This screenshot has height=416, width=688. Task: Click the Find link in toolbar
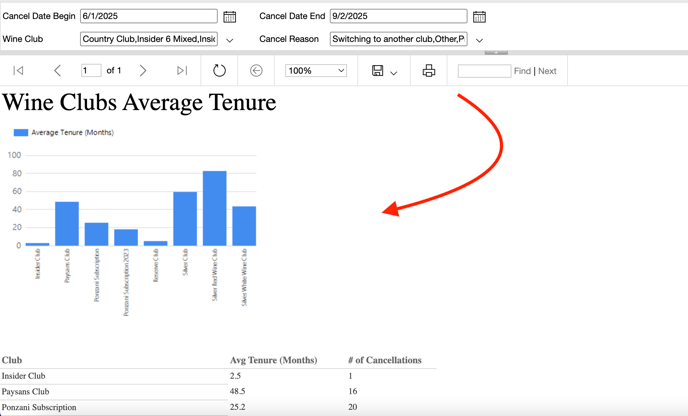click(522, 72)
